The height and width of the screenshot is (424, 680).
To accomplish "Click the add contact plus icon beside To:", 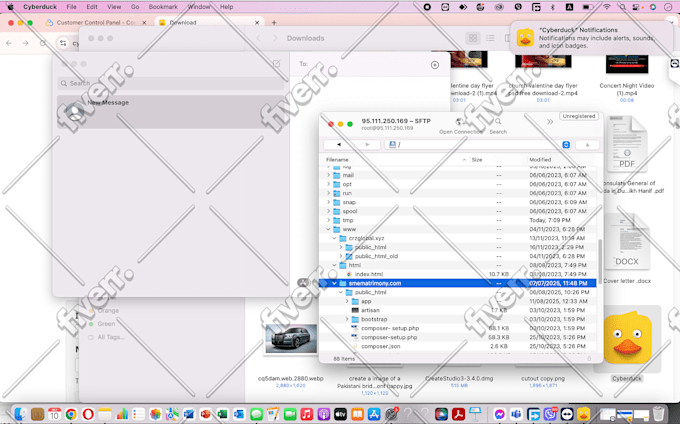I will 435,65.
